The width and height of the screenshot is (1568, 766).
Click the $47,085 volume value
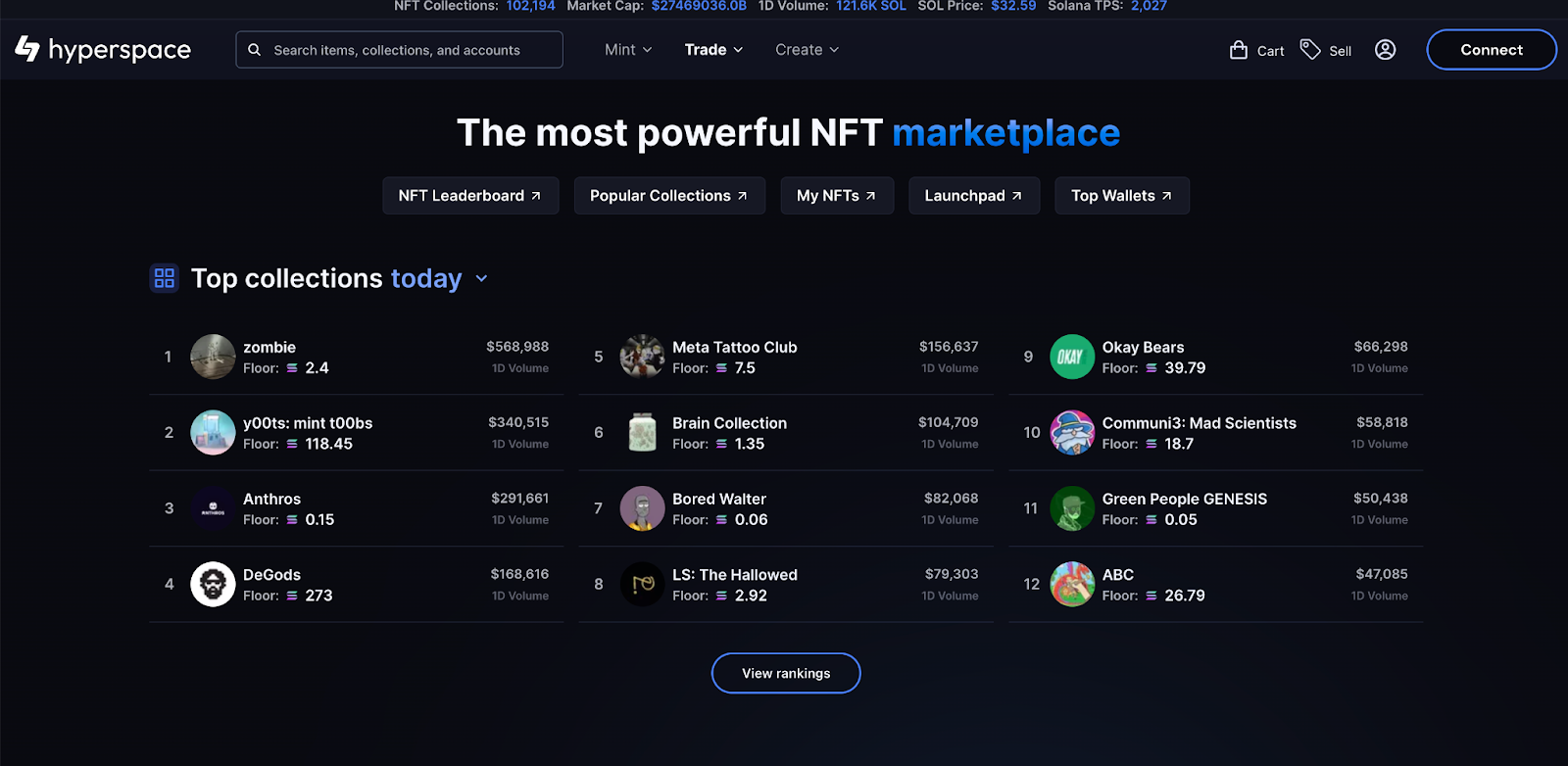pos(1382,574)
